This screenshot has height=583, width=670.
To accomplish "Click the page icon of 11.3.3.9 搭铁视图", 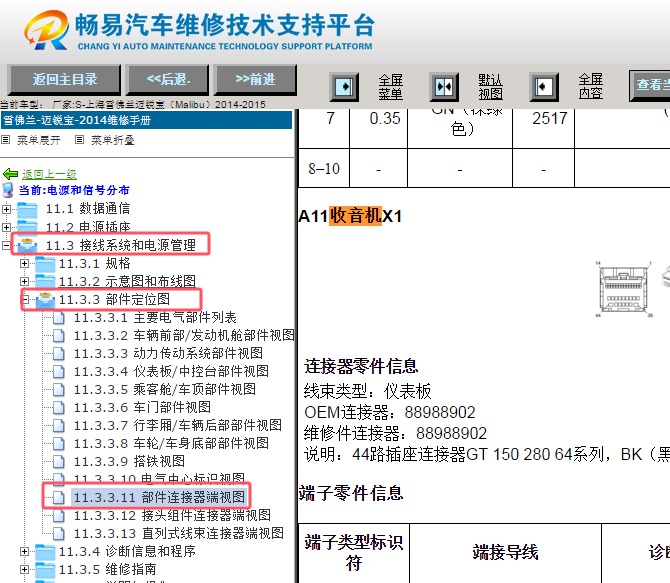I will pos(59,462).
